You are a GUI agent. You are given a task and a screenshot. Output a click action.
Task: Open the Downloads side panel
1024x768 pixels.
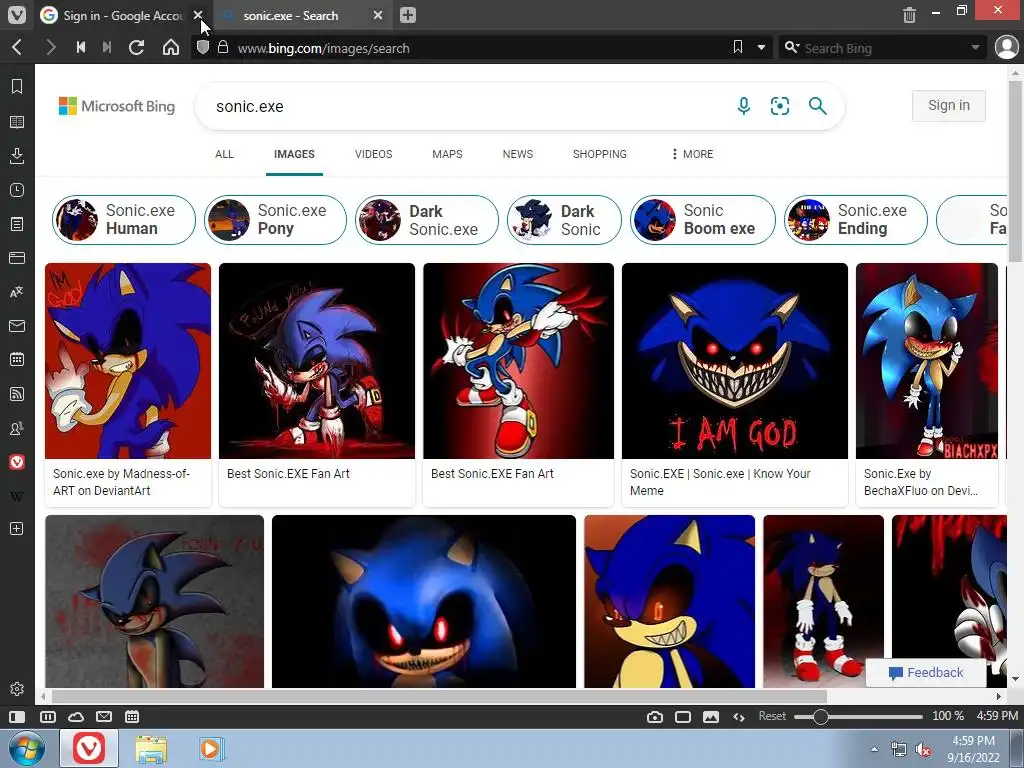[x=17, y=155]
